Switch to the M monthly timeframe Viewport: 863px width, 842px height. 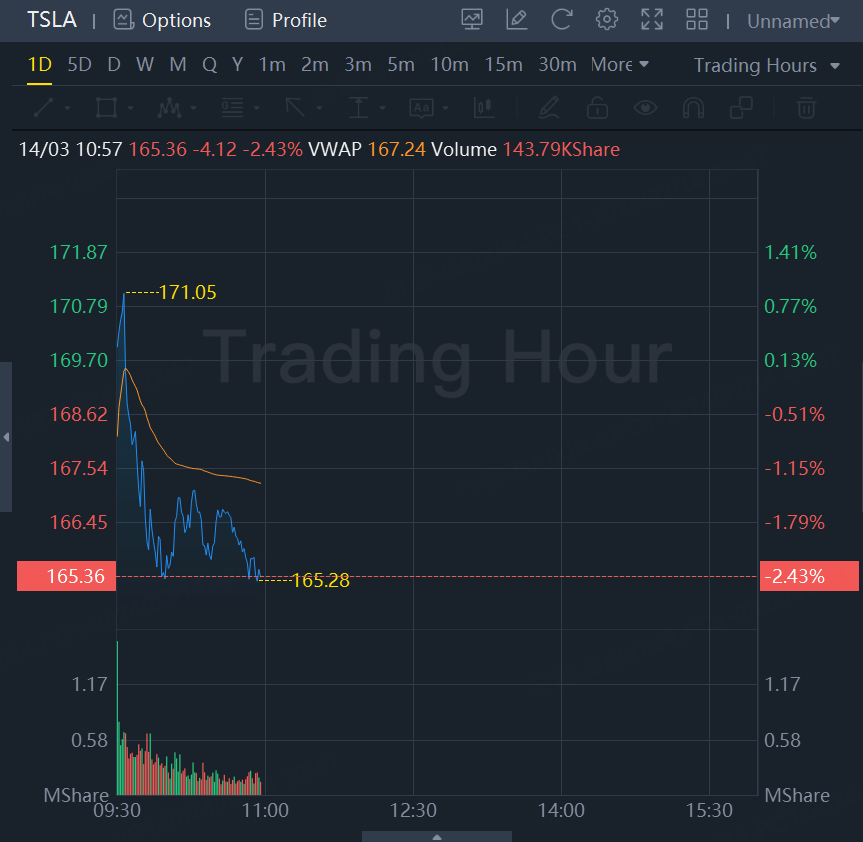tap(178, 65)
